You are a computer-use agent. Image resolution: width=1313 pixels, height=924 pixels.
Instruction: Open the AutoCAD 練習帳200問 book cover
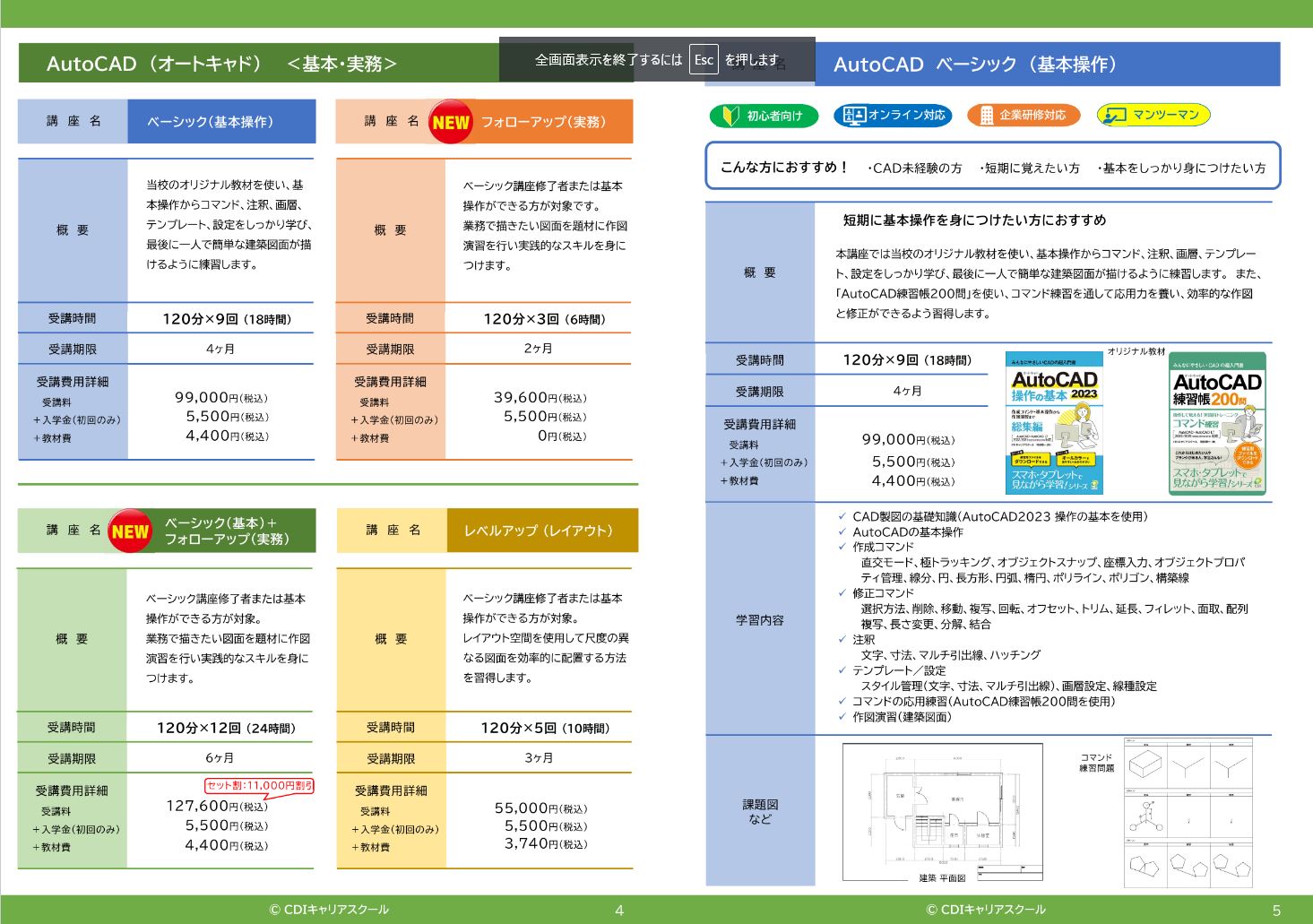tap(1217, 424)
